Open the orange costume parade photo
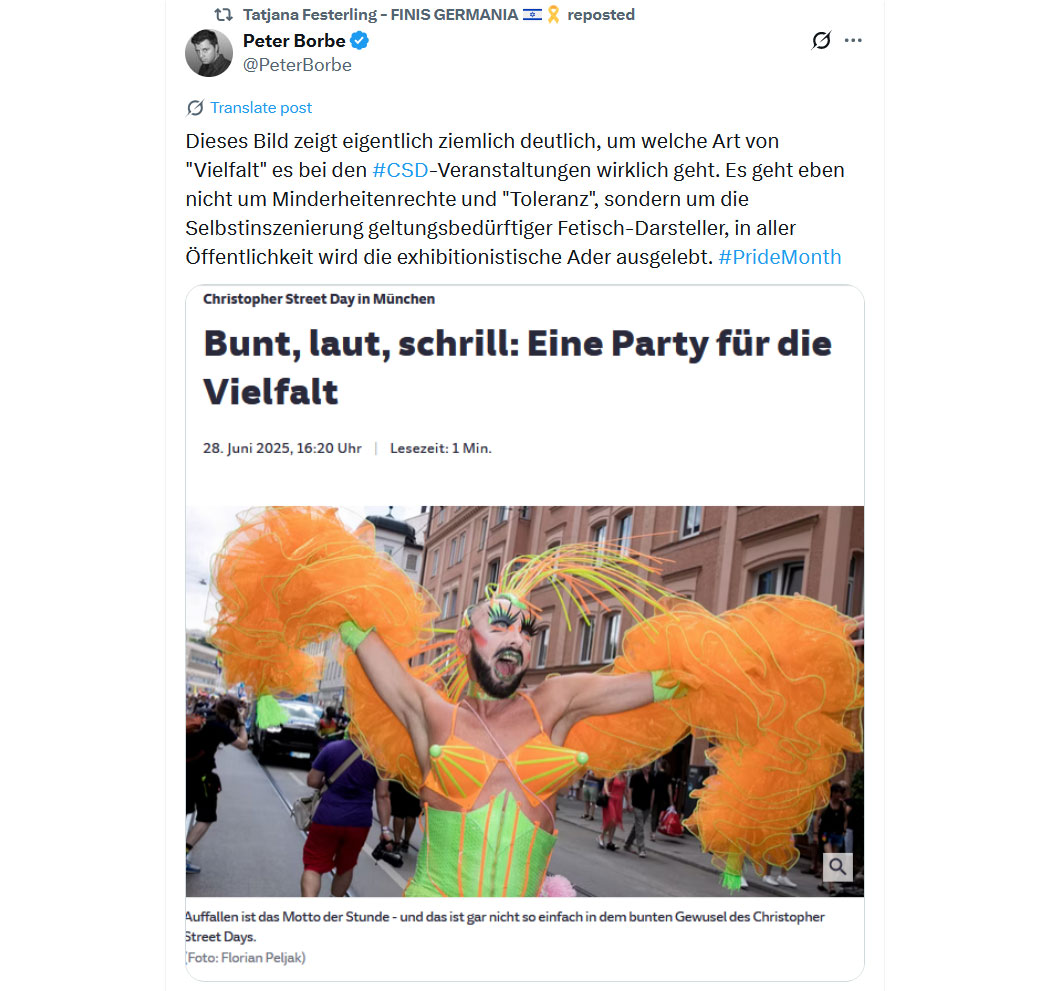 525,701
